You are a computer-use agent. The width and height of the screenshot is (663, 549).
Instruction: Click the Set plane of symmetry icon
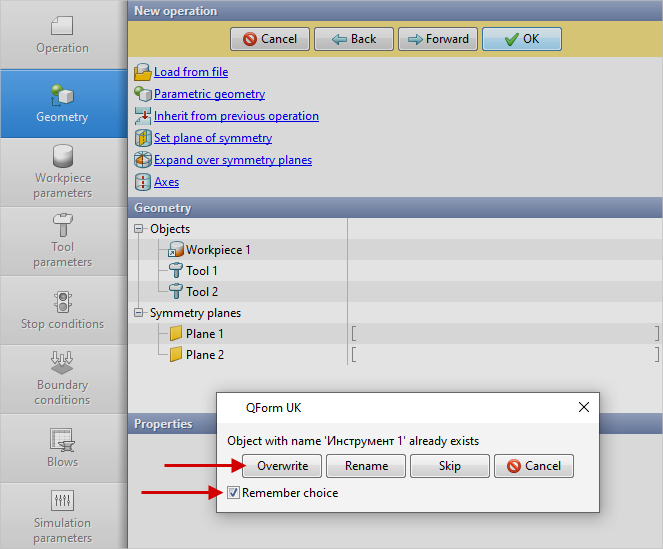pos(142,138)
